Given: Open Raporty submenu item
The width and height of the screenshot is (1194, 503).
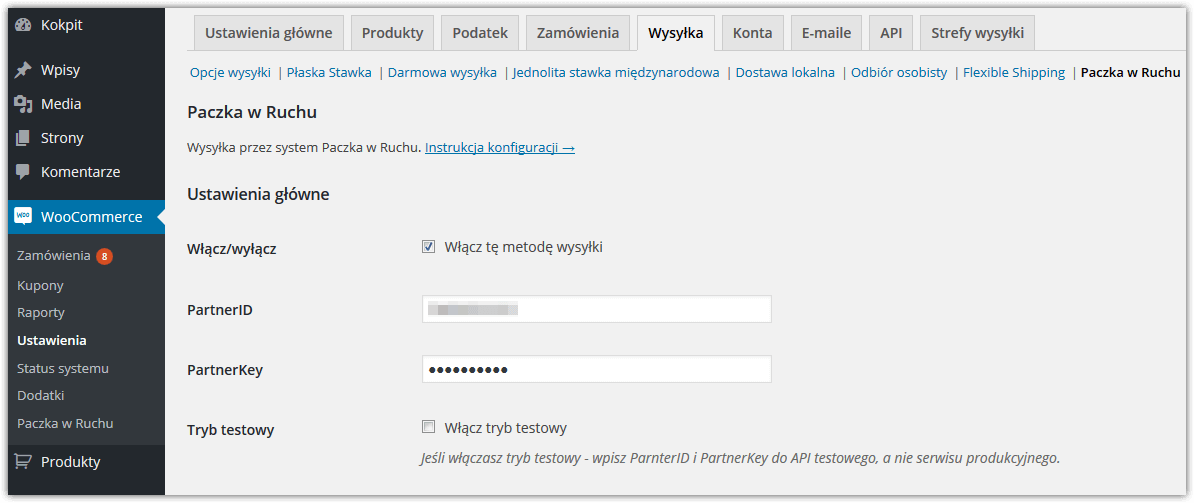Looking at the screenshot, I should [x=40, y=313].
